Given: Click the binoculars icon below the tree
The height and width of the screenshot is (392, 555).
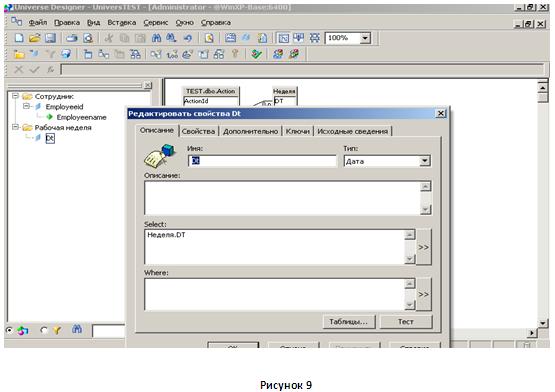Looking at the screenshot, I should click(77, 329).
